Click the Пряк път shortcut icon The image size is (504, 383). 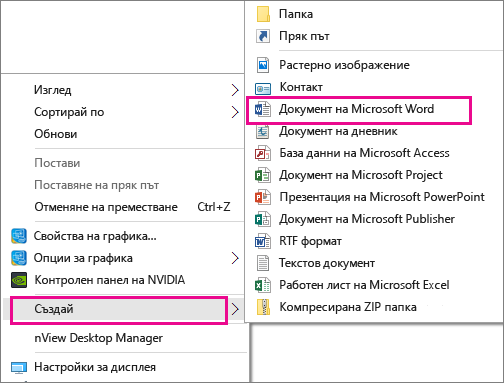click(263, 36)
